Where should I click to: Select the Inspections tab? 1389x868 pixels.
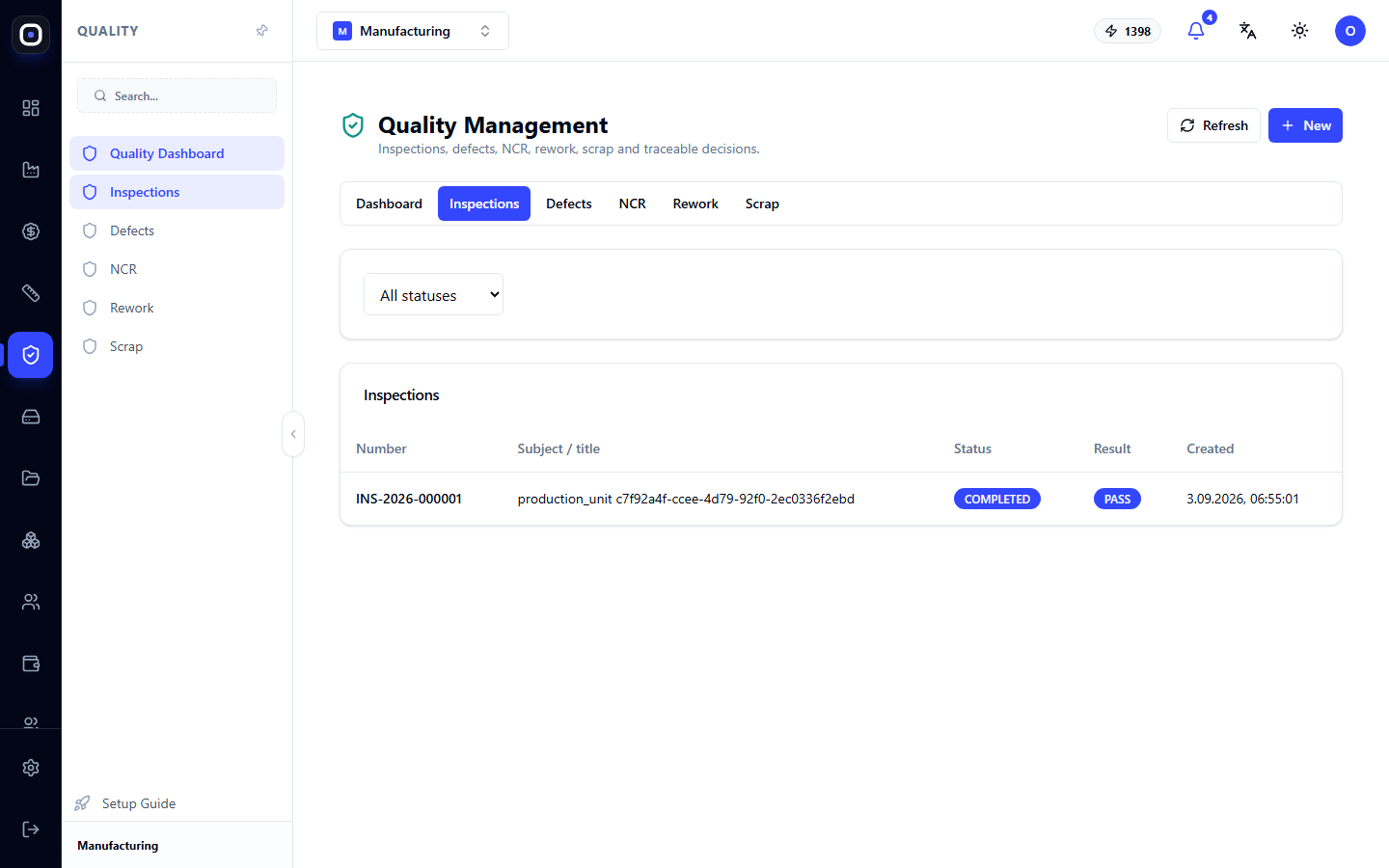click(484, 203)
